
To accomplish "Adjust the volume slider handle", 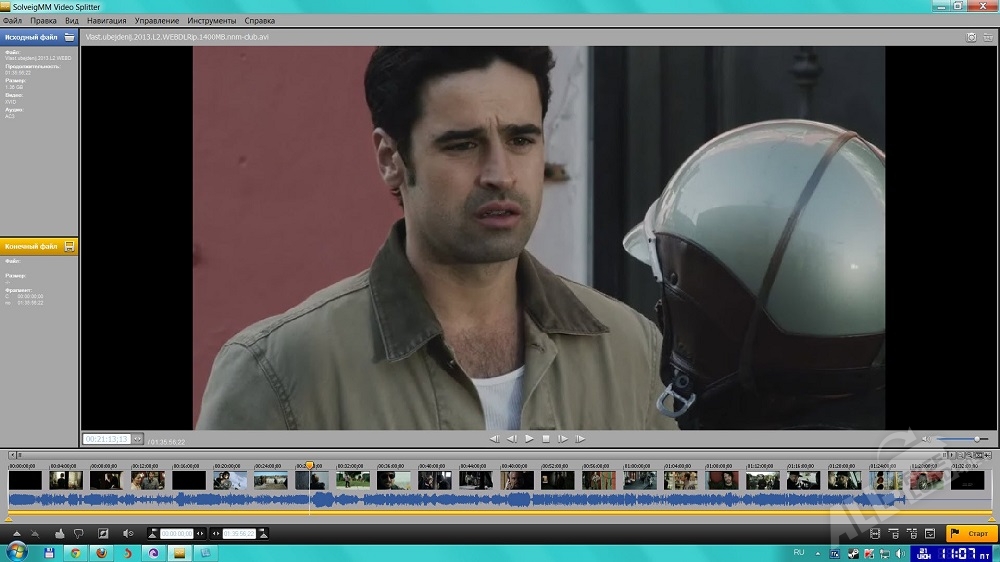I will click(x=977, y=439).
